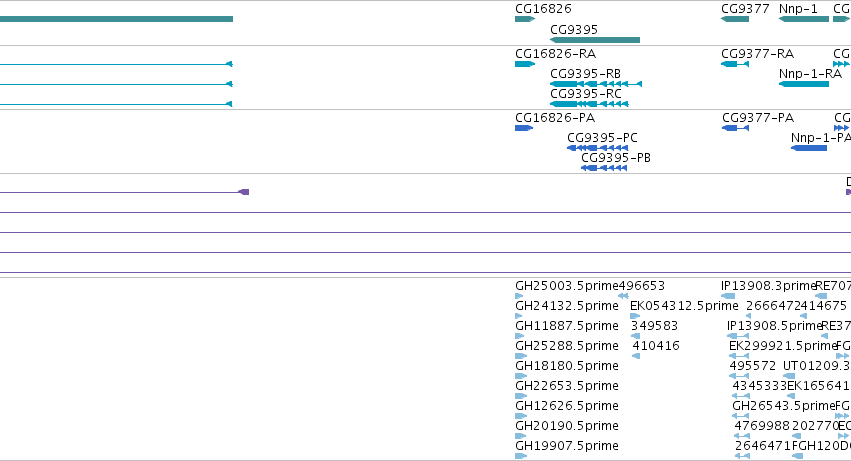Open EST GH25003.5prime label
Screen dimensions: 851x461
(x=567, y=286)
